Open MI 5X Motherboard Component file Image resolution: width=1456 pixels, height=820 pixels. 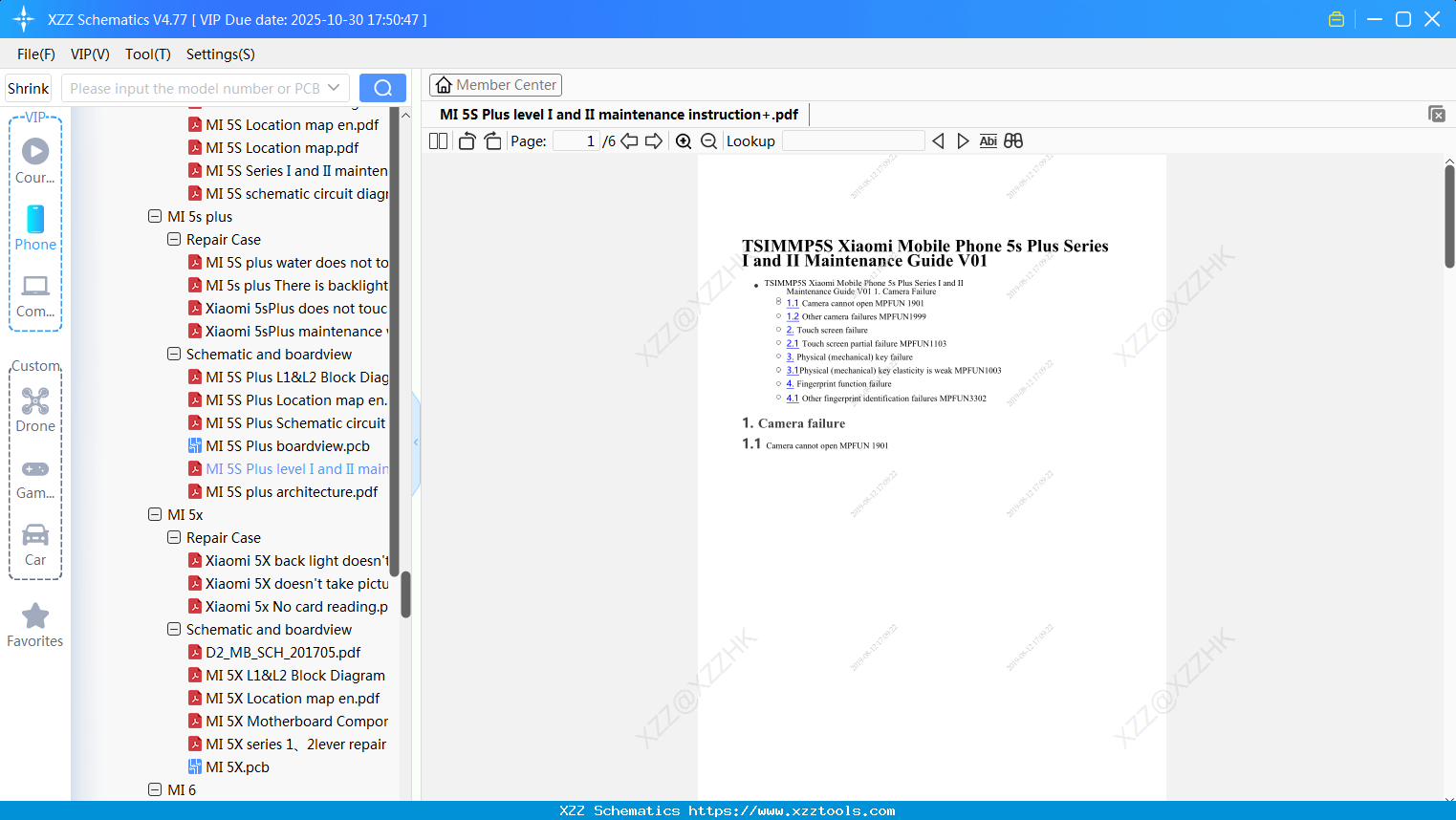click(x=289, y=721)
